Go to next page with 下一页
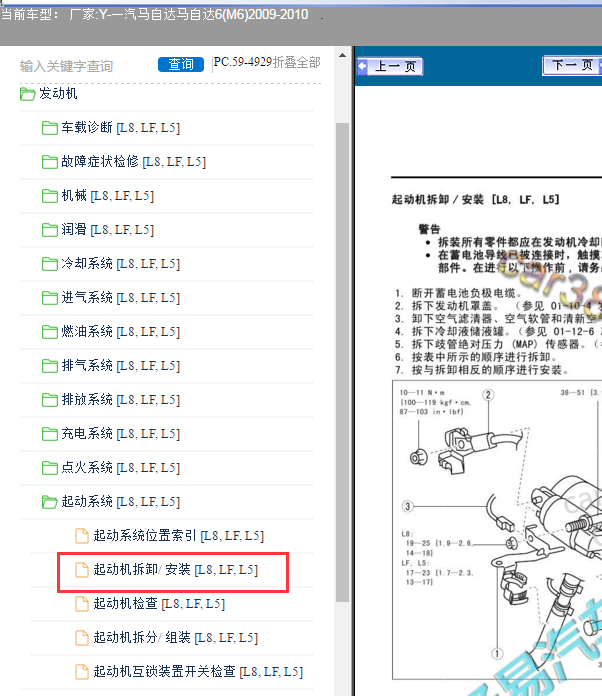Image resolution: width=602 pixels, height=696 pixels. point(572,66)
